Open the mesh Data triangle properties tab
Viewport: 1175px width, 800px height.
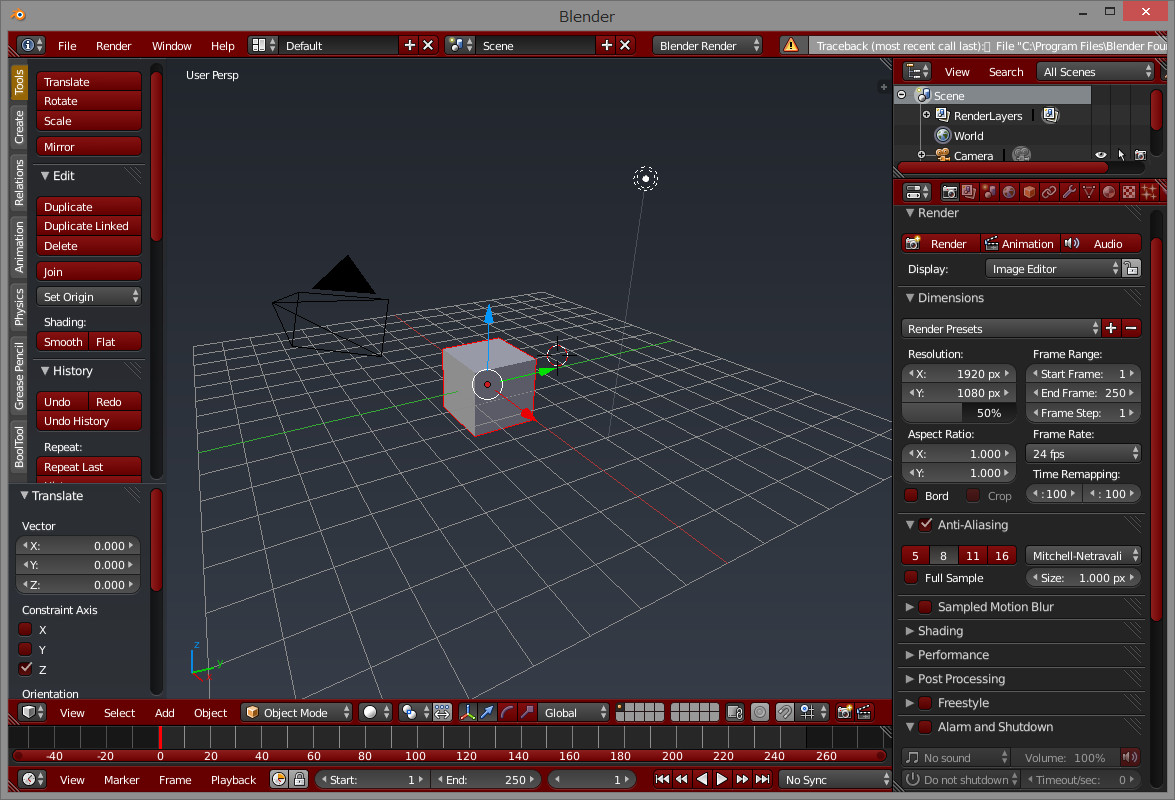1089,193
